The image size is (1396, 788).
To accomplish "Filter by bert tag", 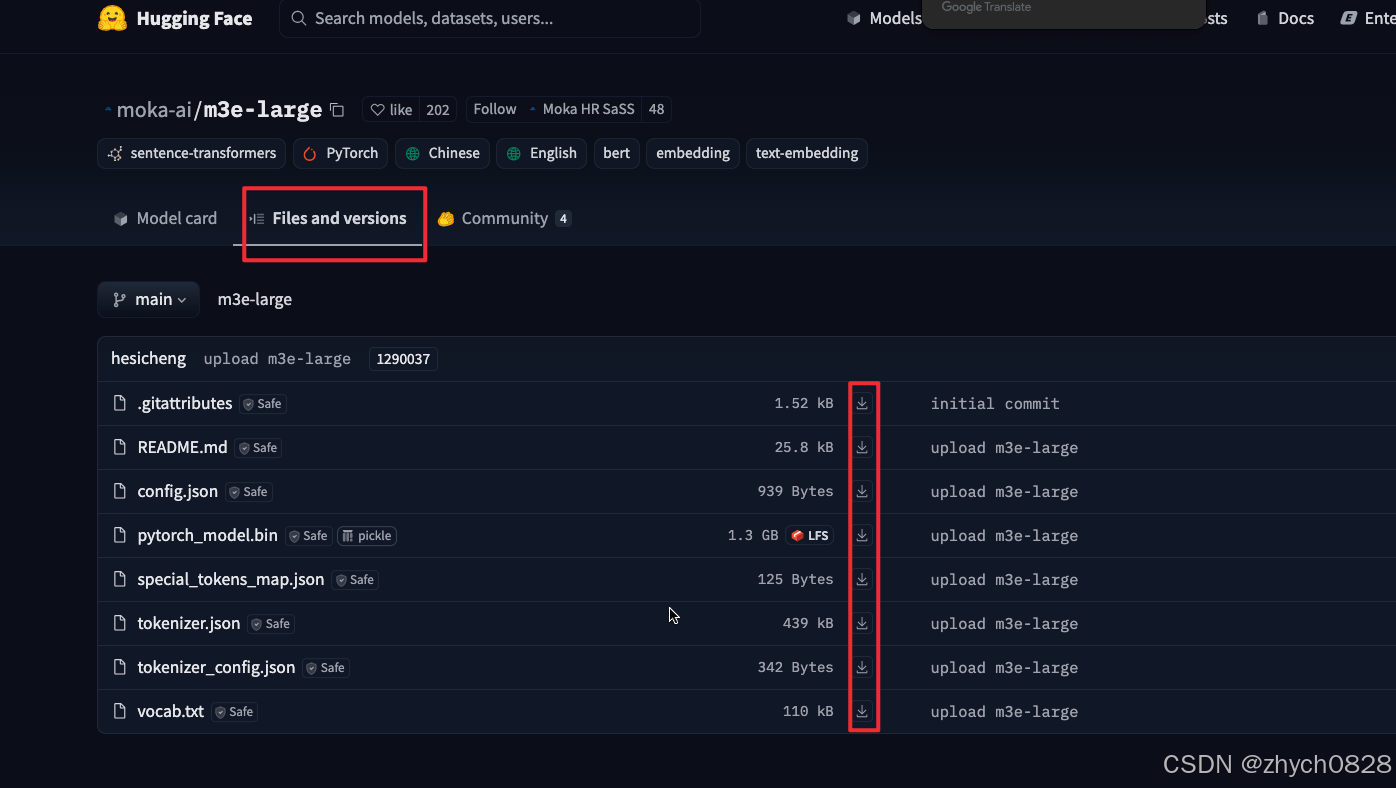I will click(617, 153).
